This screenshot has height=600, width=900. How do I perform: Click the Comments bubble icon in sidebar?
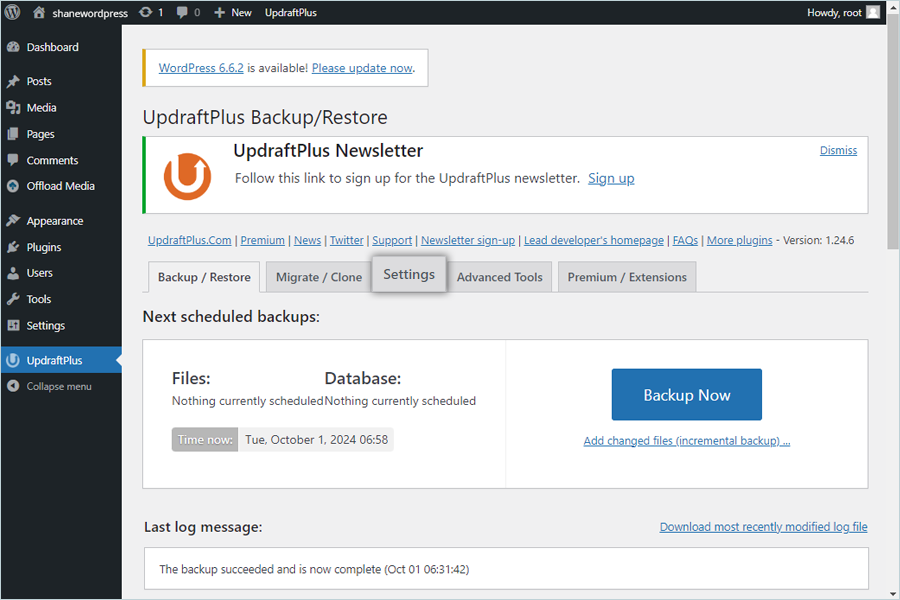point(13,160)
